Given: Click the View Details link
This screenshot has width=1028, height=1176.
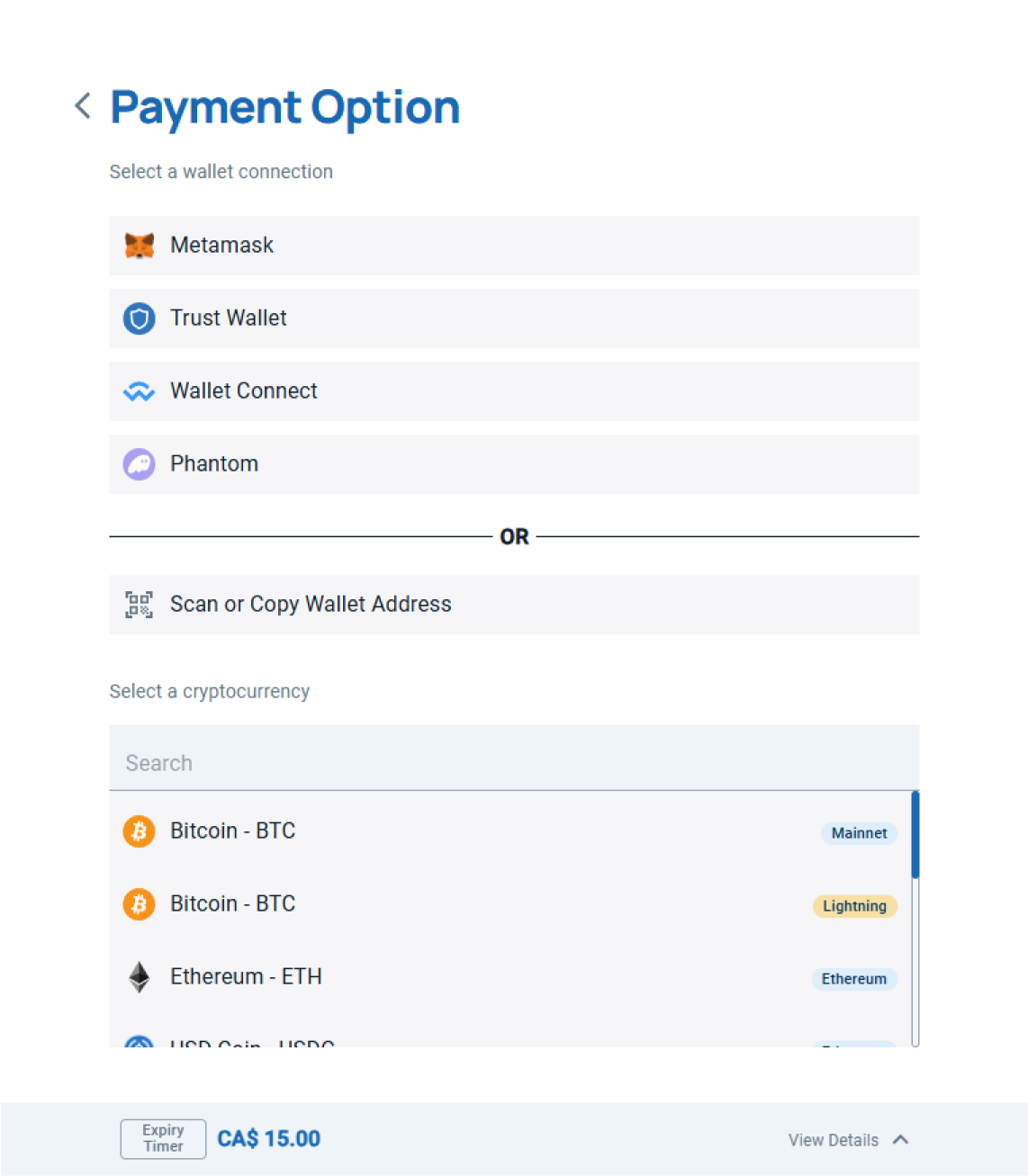Looking at the screenshot, I should click(831, 1139).
